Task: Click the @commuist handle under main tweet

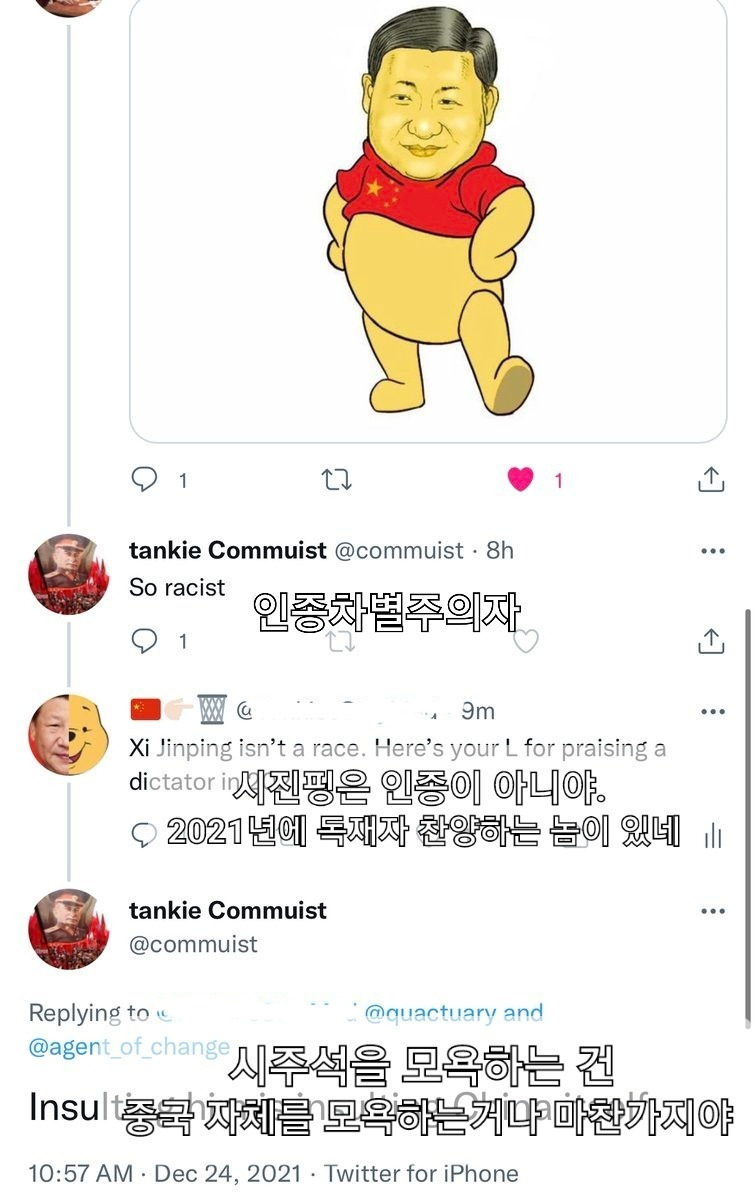Action: click(x=194, y=944)
